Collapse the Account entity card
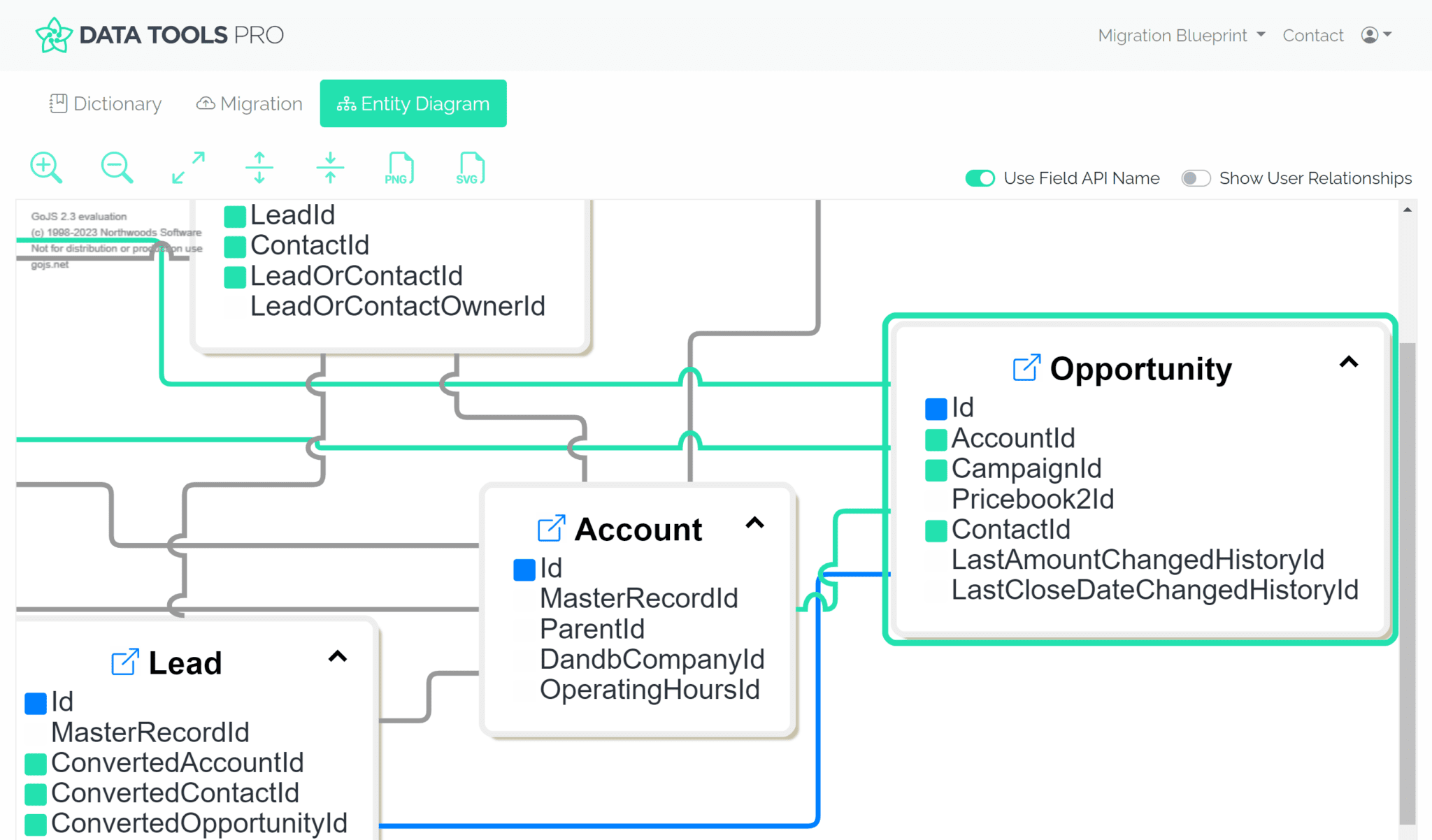 point(754,523)
